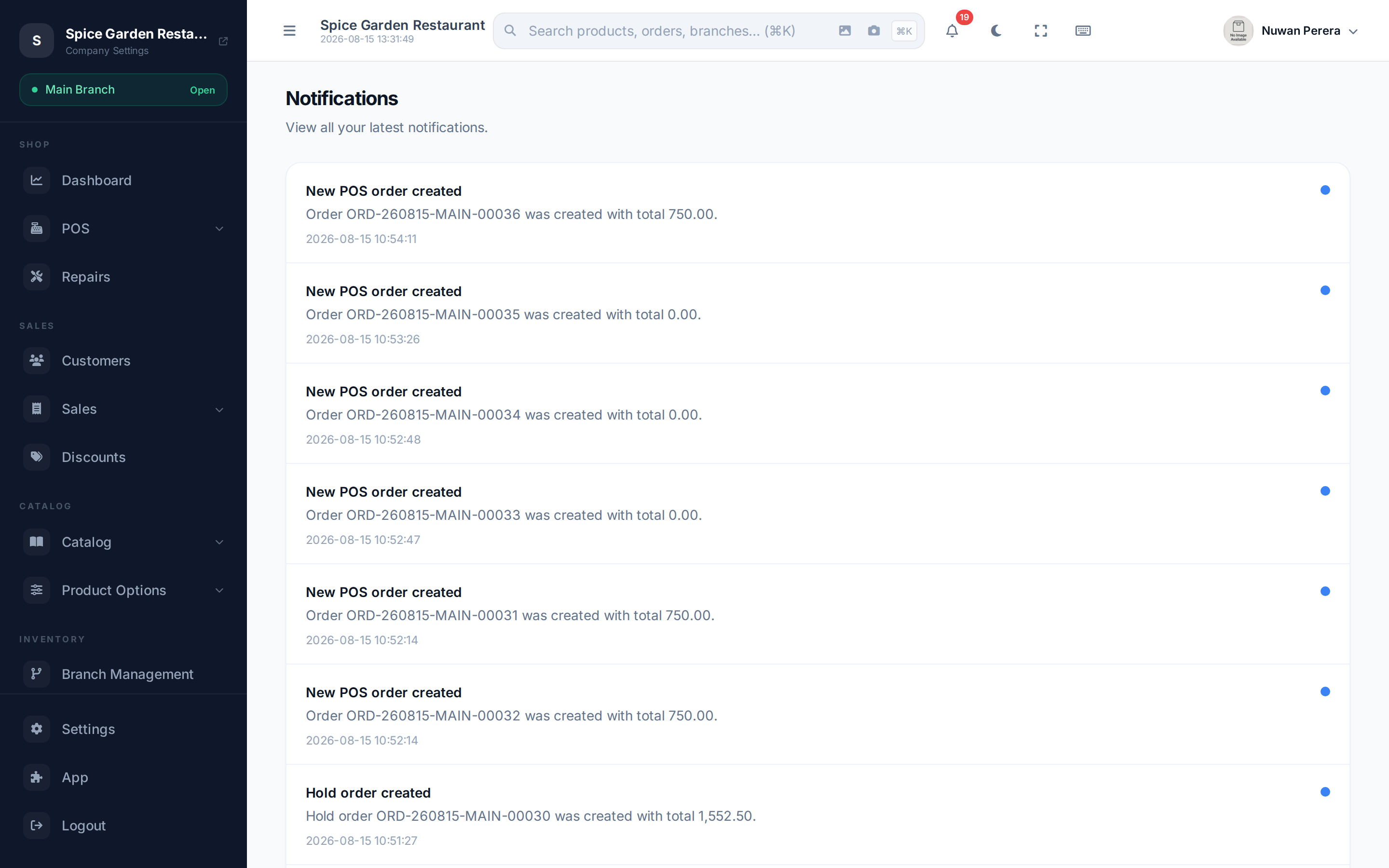The width and height of the screenshot is (1389, 868).
Task: Click the Product Options sliders icon
Action: click(x=37, y=590)
